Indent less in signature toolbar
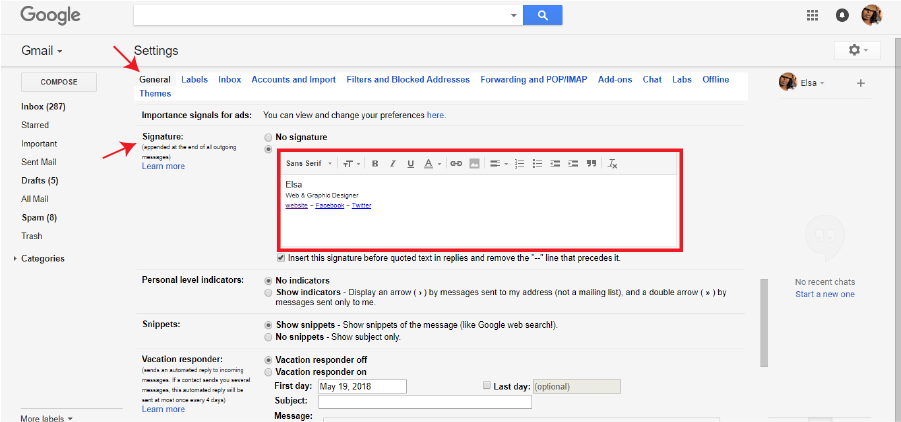The height and width of the screenshot is (422, 901). tap(555, 164)
